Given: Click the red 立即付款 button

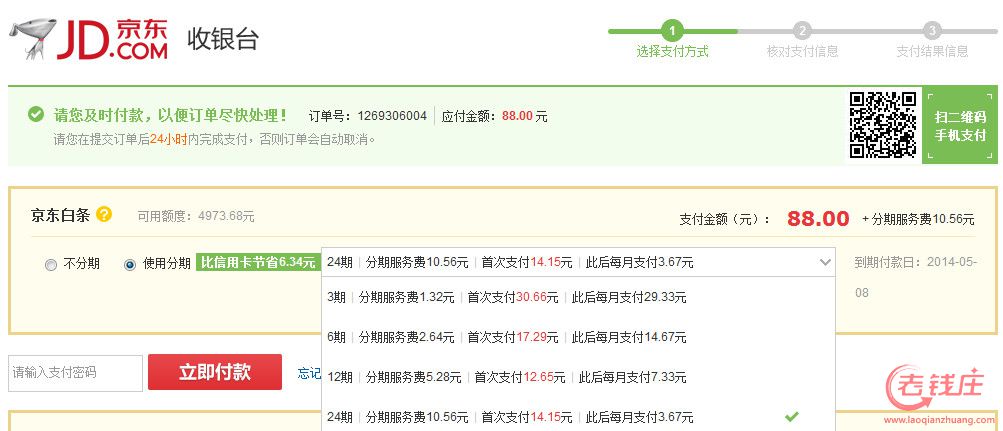Looking at the screenshot, I should 215,372.
